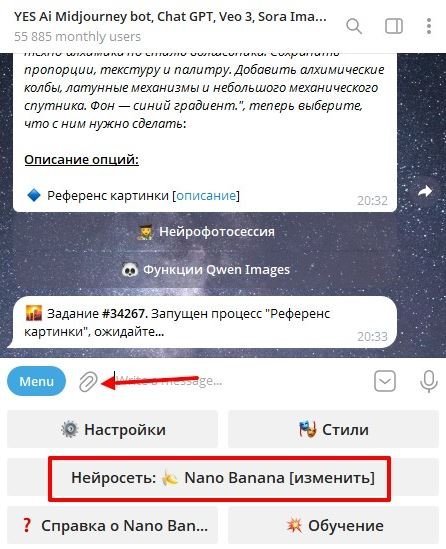
Task: Click the forward arrow beside the message
Action: click(x=425, y=192)
